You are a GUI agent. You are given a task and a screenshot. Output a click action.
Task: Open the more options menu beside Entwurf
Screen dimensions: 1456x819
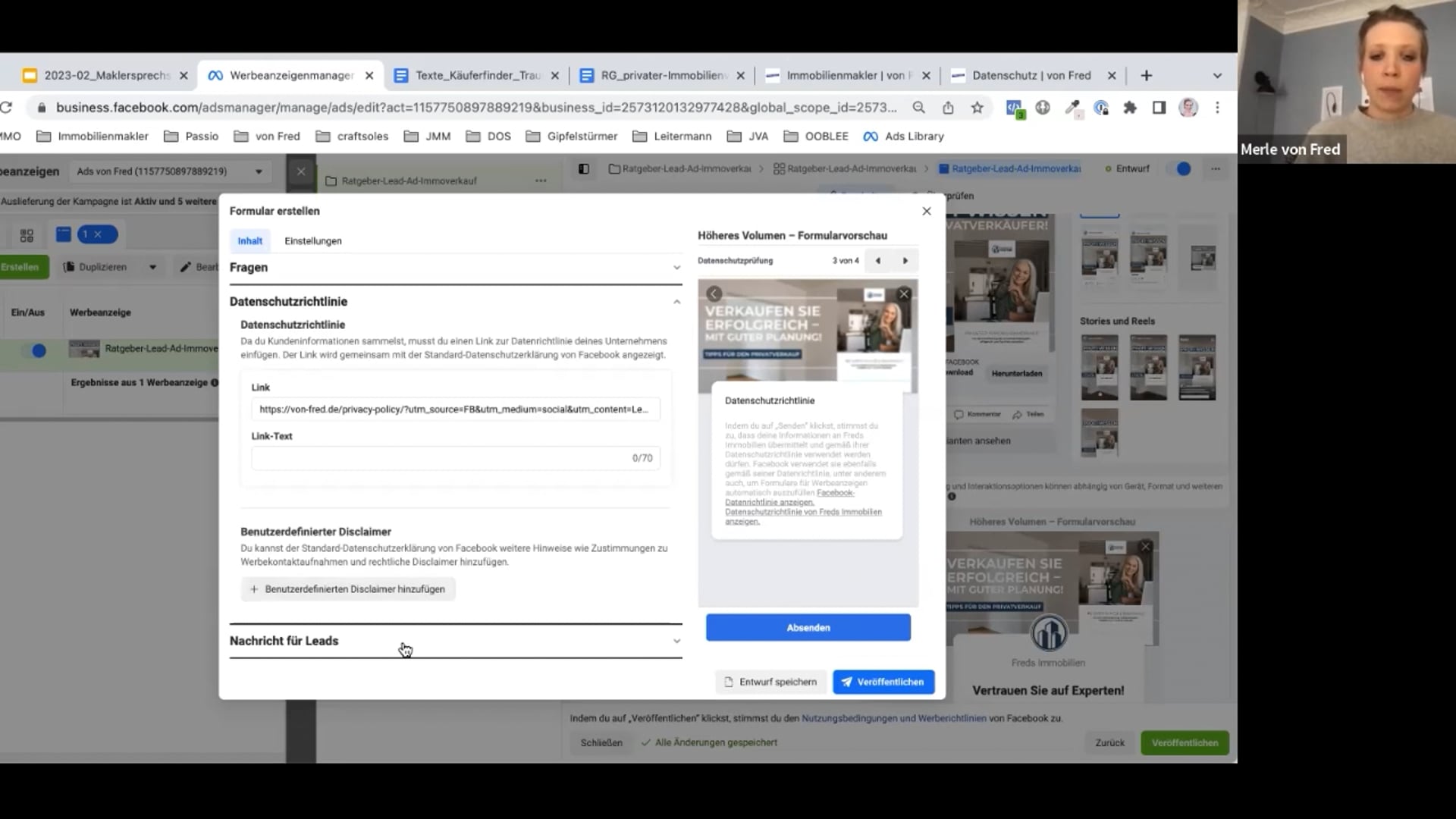pyautogui.click(x=1216, y=169)
